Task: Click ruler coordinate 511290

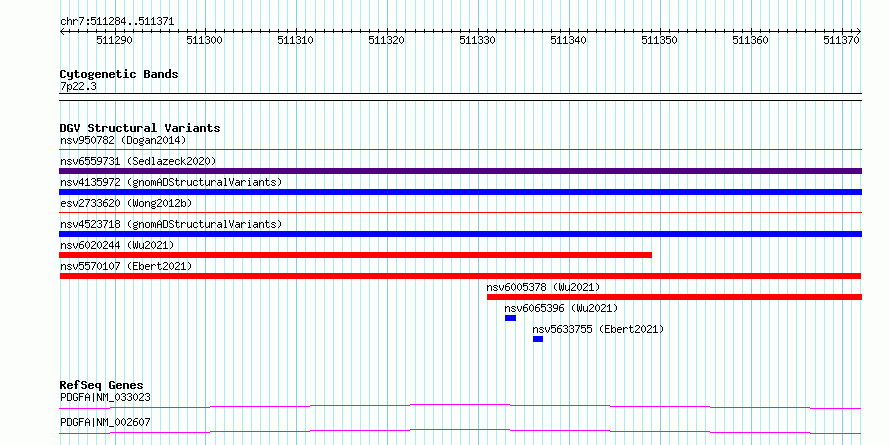Action: pos(115,40)
